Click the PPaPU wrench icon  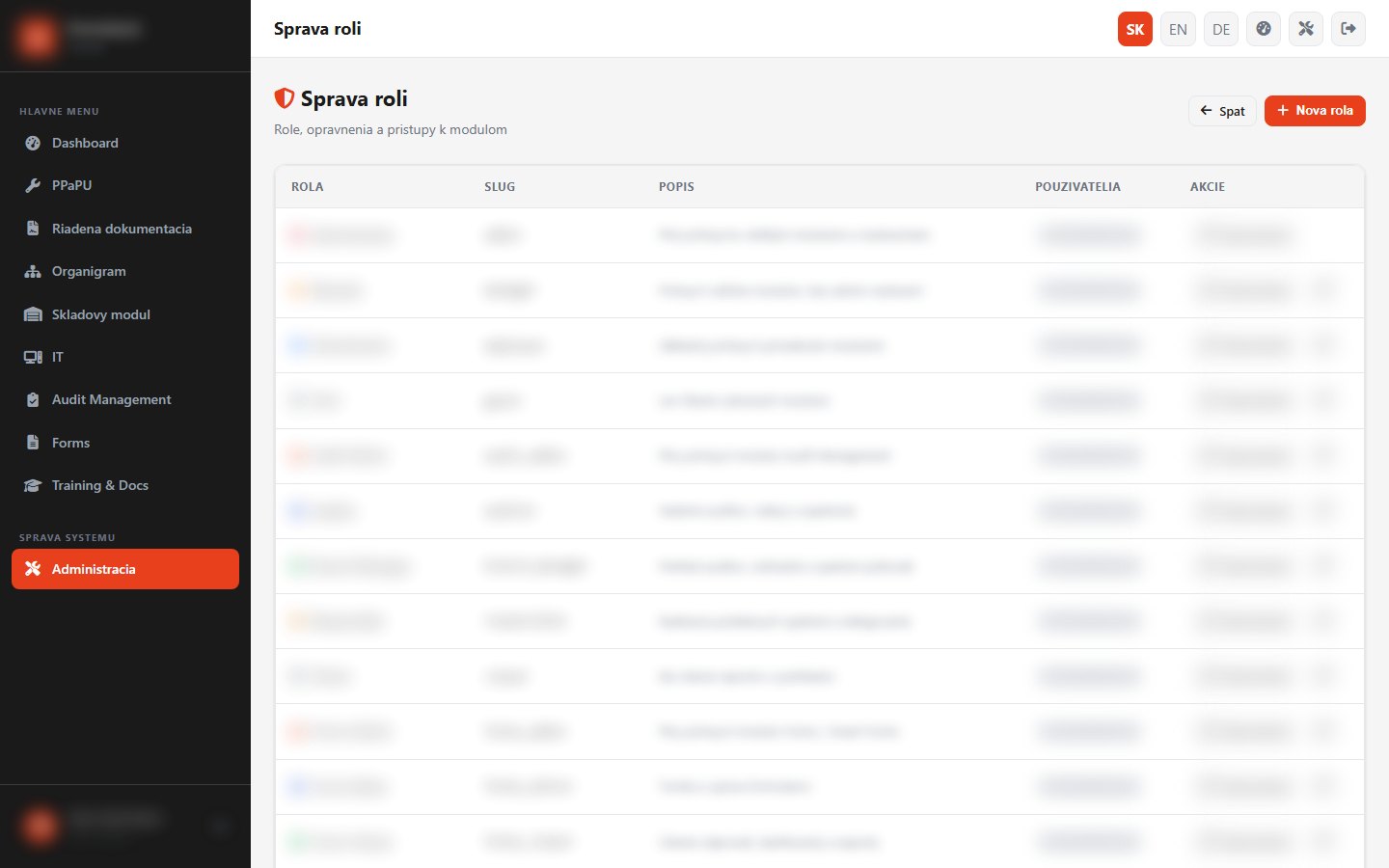[x=33, y=185]
